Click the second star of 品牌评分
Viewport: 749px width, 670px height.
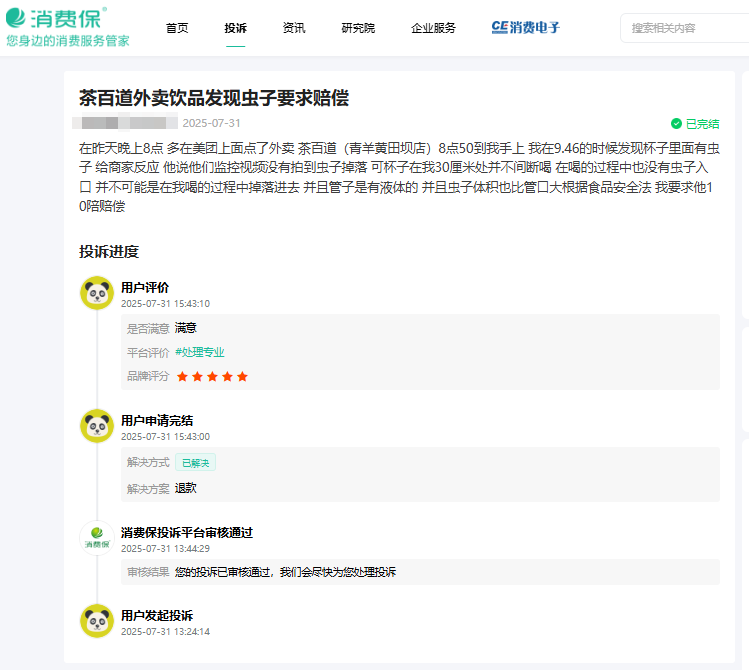197,376
